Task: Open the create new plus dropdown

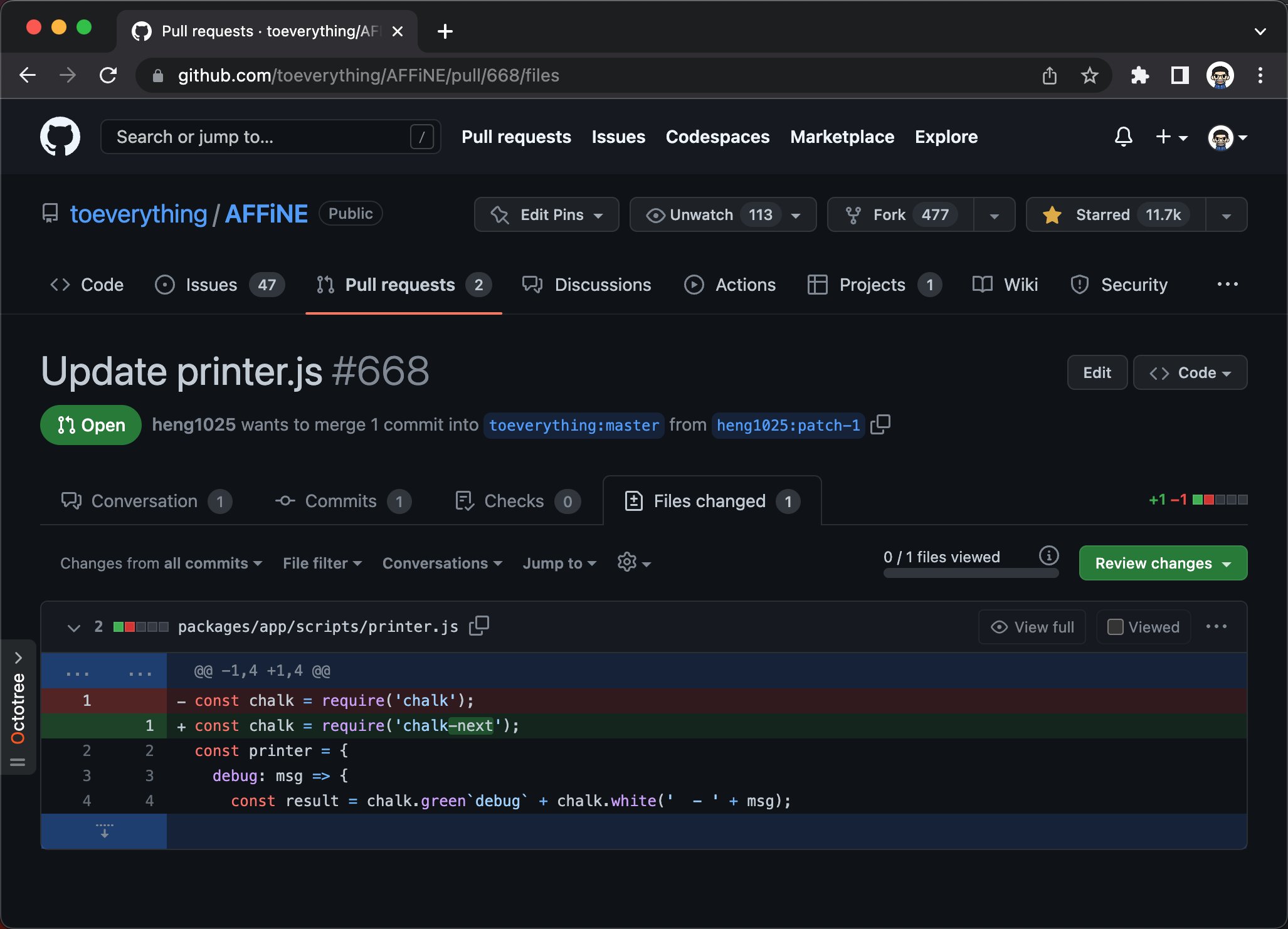Action: pos(1171,137)
